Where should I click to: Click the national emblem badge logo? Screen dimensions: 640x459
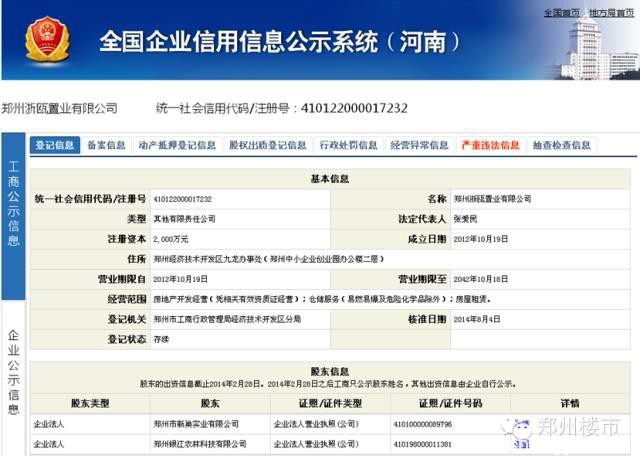click(x=47, y=39)
